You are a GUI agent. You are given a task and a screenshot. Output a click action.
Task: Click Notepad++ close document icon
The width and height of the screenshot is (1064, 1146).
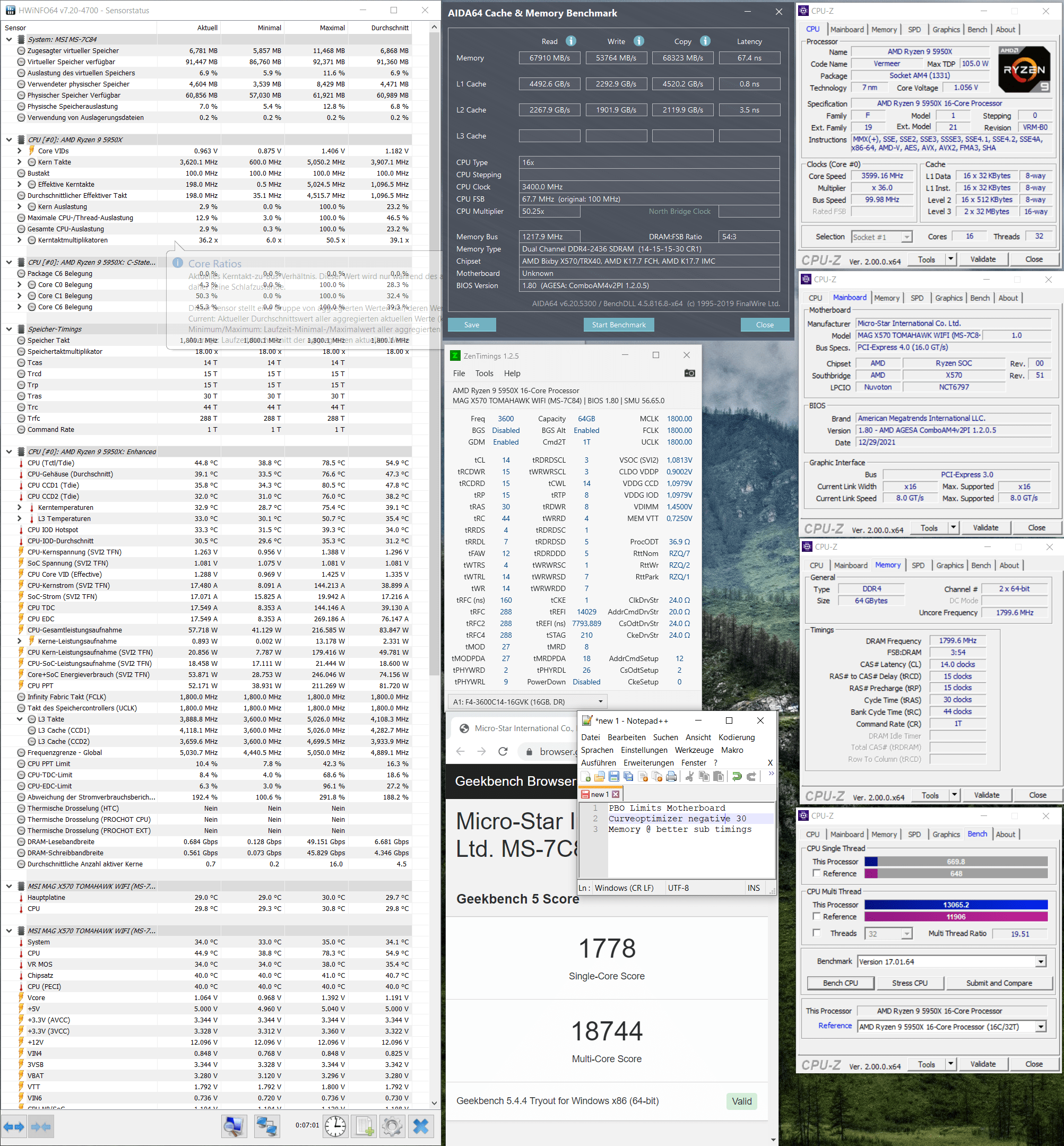(x=643, y=777)
